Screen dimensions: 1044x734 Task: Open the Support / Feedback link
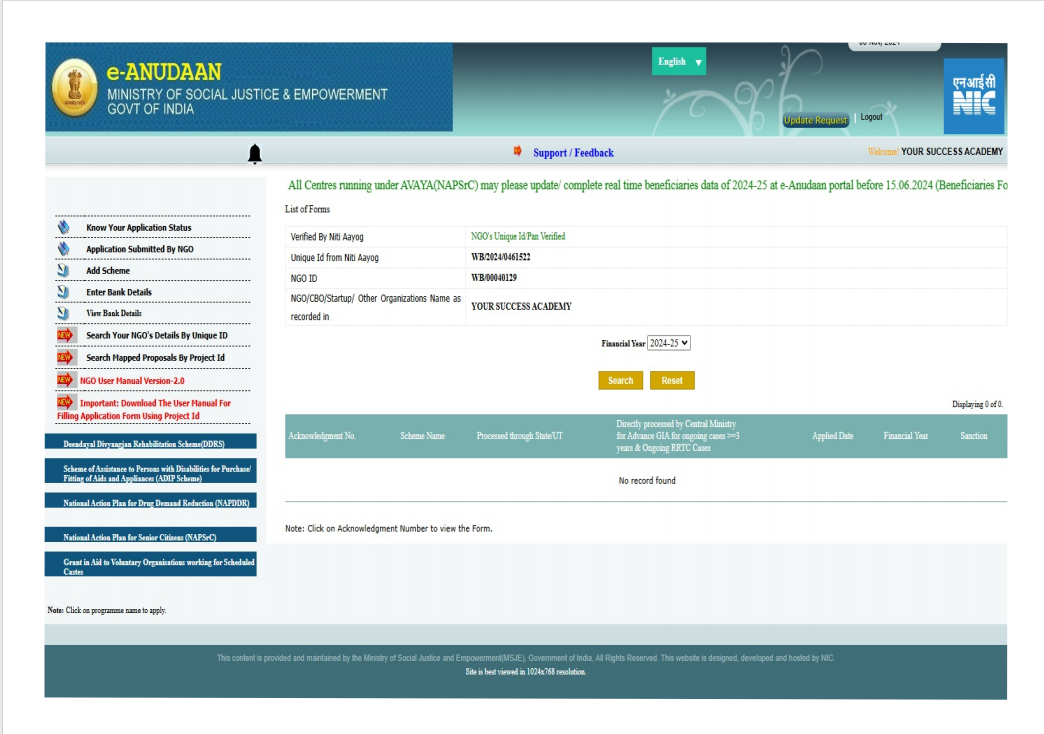click(x=573, y=153)
